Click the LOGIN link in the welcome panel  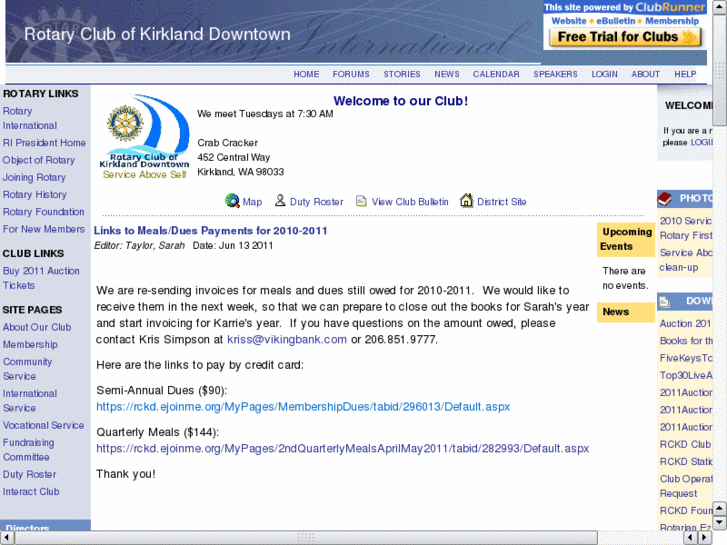(701, 142)
